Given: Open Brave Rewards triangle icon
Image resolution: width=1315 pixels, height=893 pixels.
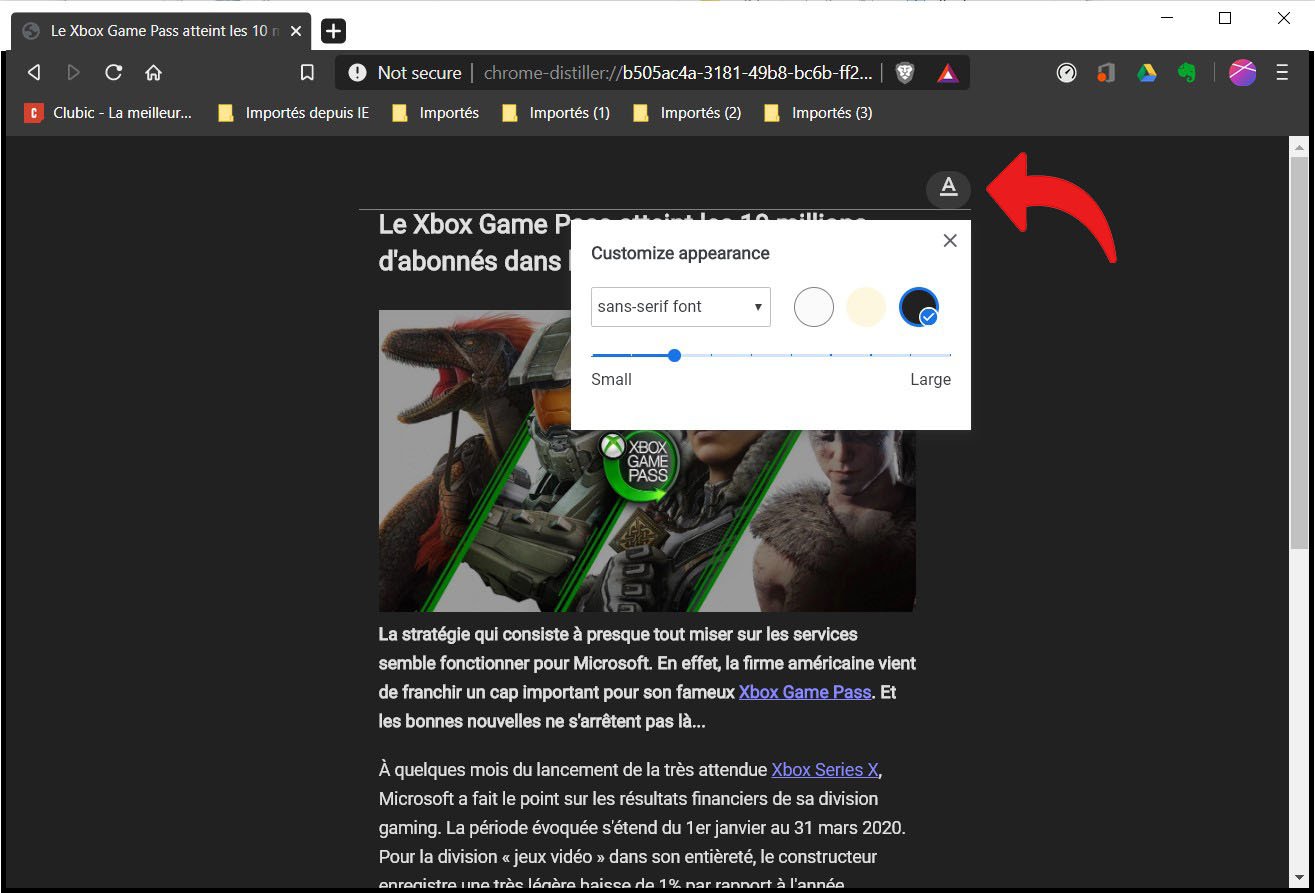Looking at the screenshot, I should click(947, 72).
